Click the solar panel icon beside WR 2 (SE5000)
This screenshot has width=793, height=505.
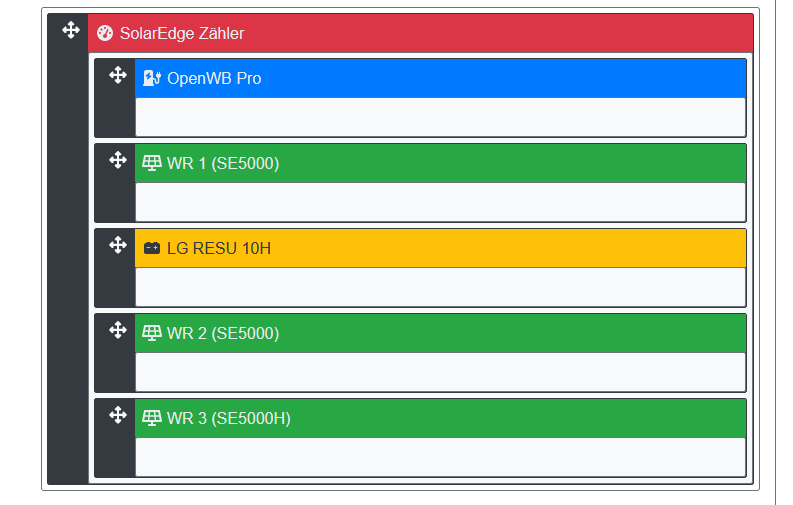click(152, 333)
